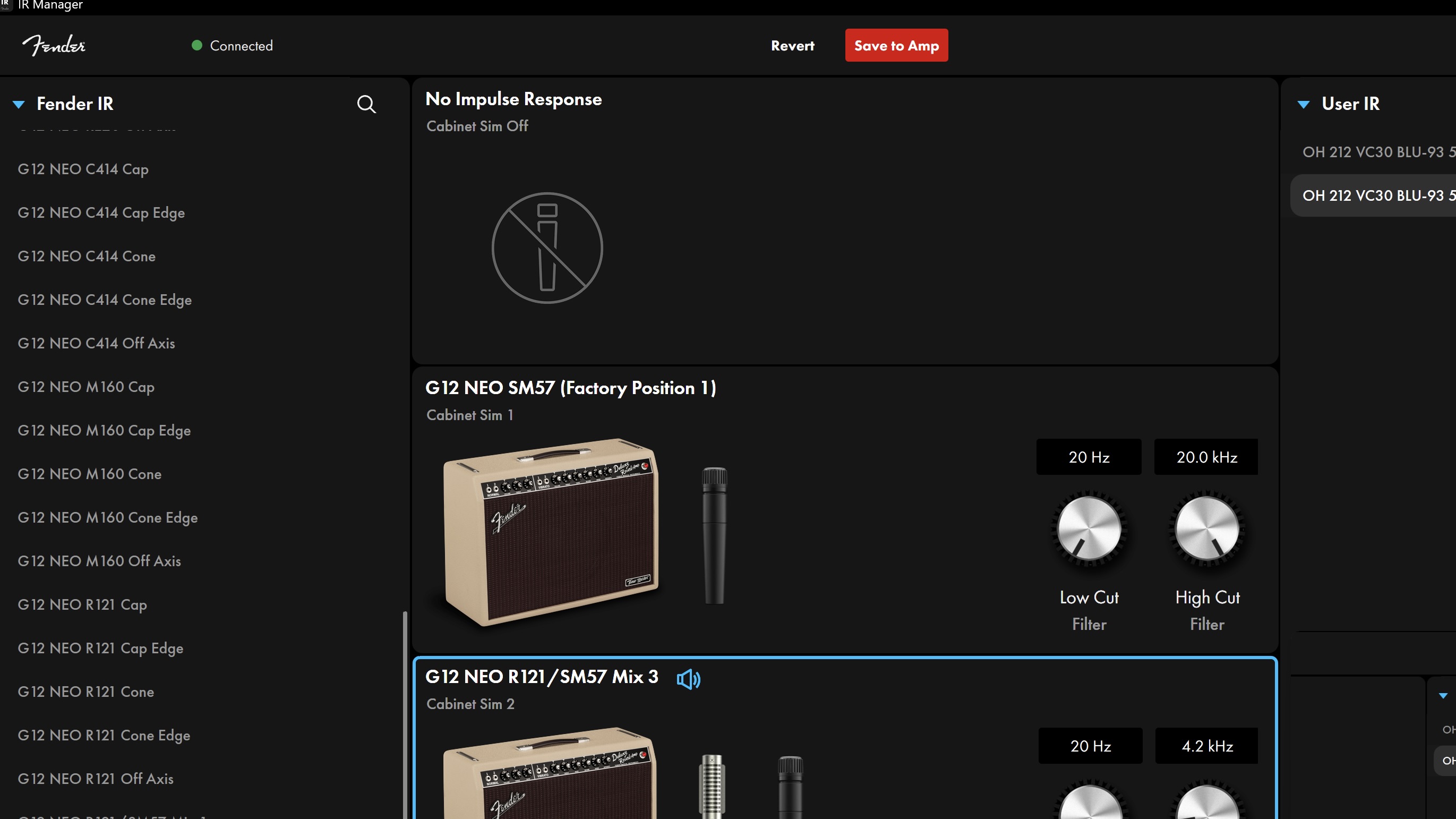The image size is (1456, 819).
Task: Click the no-microphone icon in Cabinet Sim Off
Action: pos(547,248)
